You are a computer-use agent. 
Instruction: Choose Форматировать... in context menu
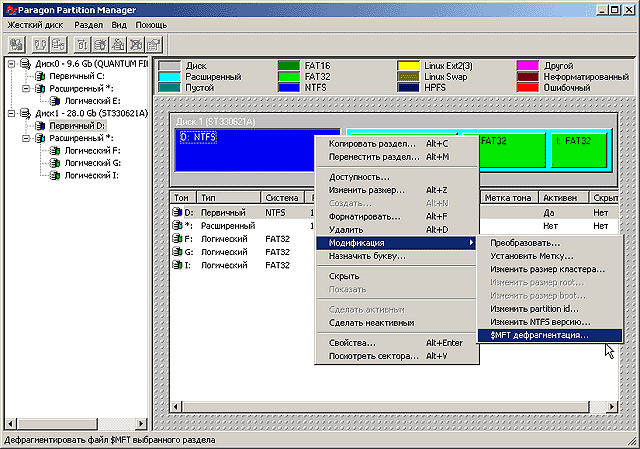tap(396, 216)
